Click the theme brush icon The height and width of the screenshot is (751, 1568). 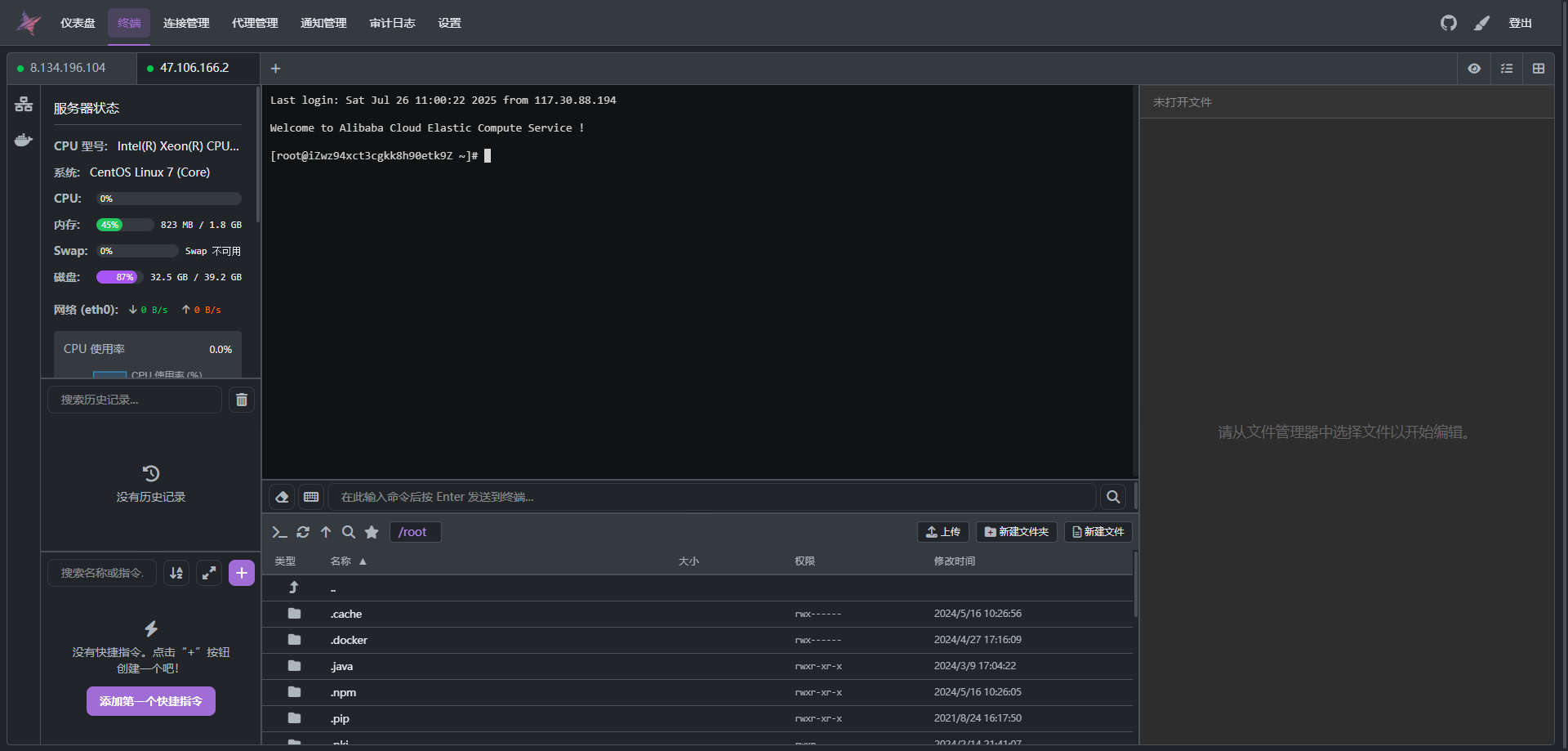1481,23
